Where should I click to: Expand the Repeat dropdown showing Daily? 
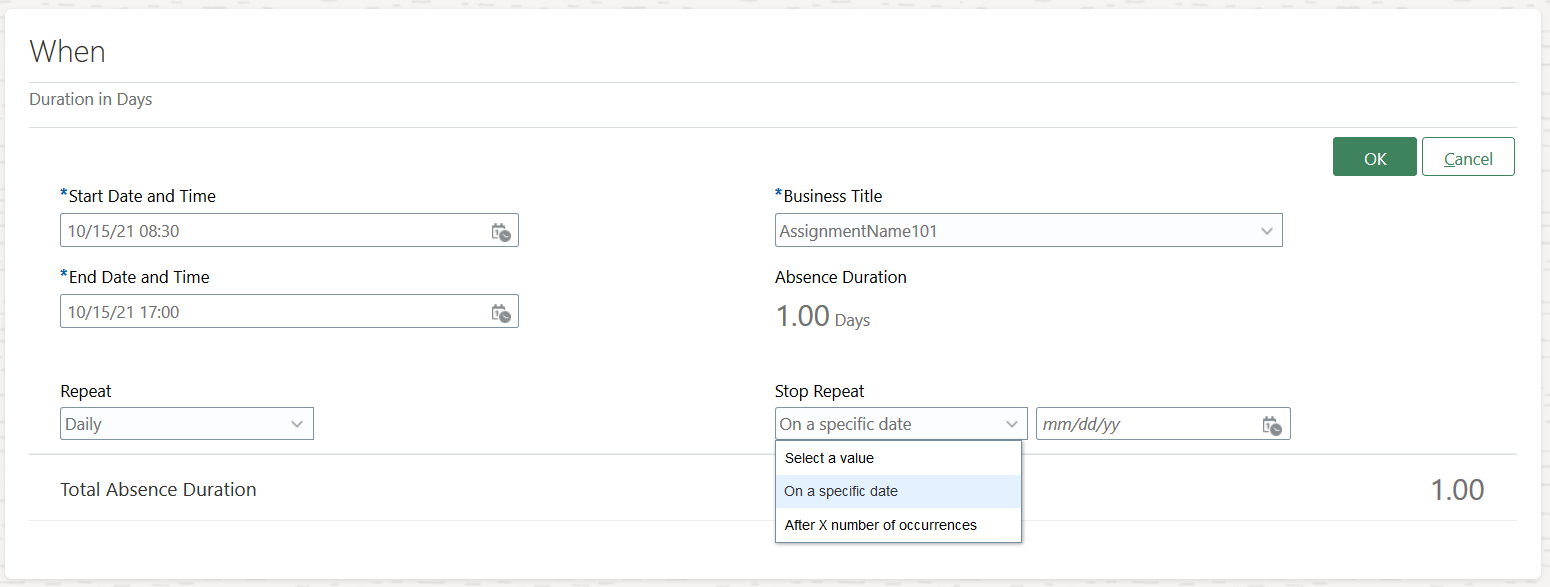[x=297, y=424]
